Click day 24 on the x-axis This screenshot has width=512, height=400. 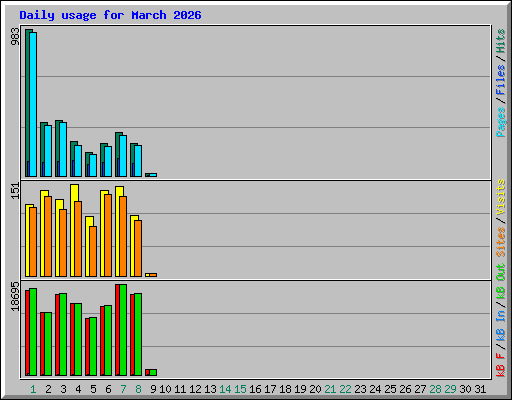(x=375, y=389)
